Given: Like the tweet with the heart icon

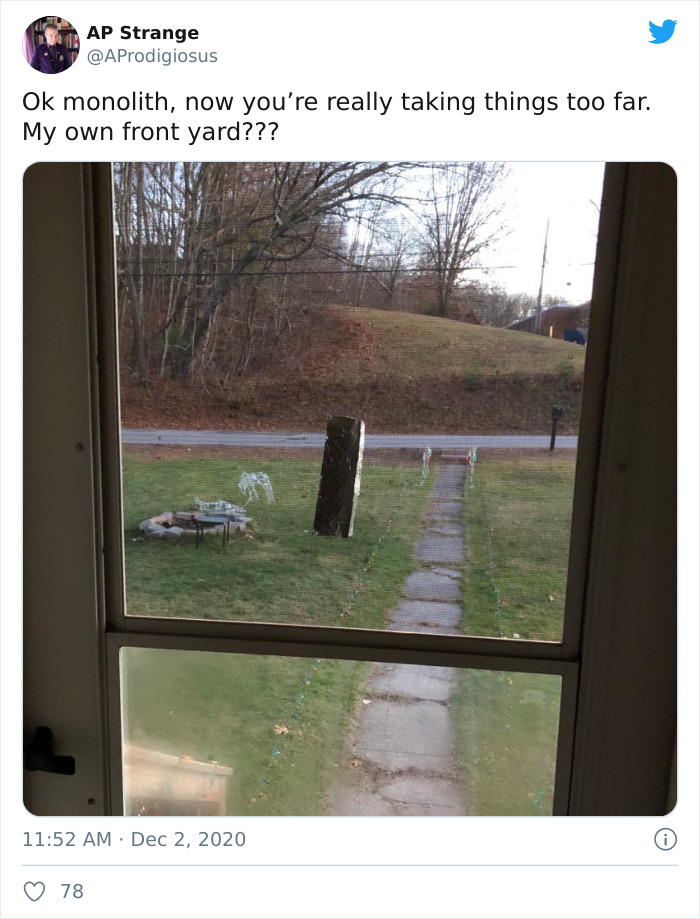Looking at the screenshot, I should pyautogui.click(x=34, y=891).
